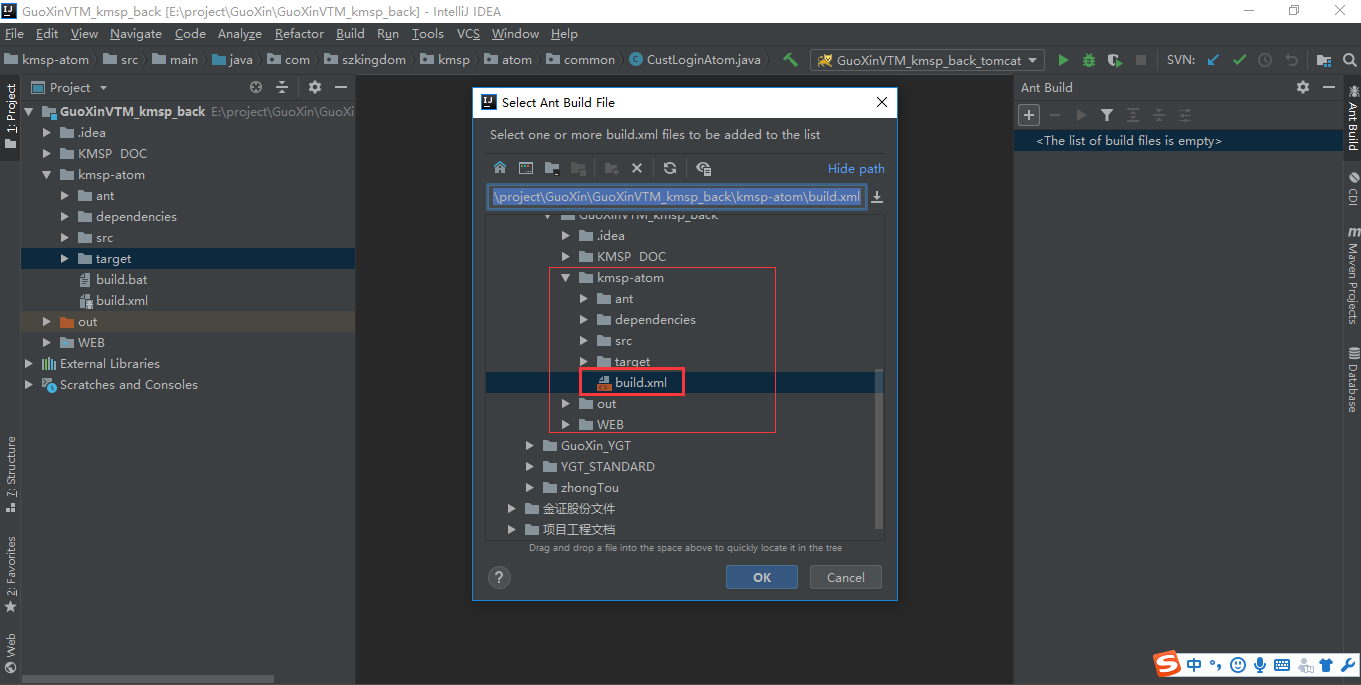Image resolution: width=1361 pixels, height=685 pixels.
Task: Hide the Project tool window
Action: click(342, 87)
